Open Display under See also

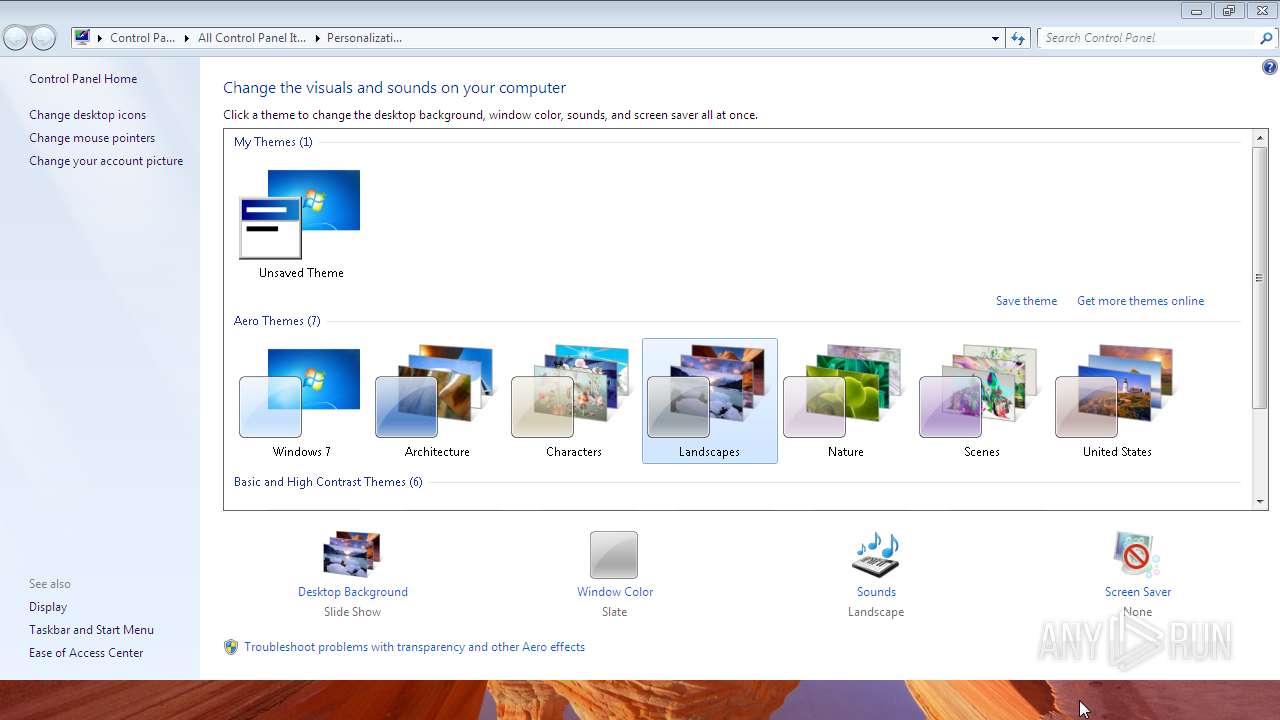48,607
